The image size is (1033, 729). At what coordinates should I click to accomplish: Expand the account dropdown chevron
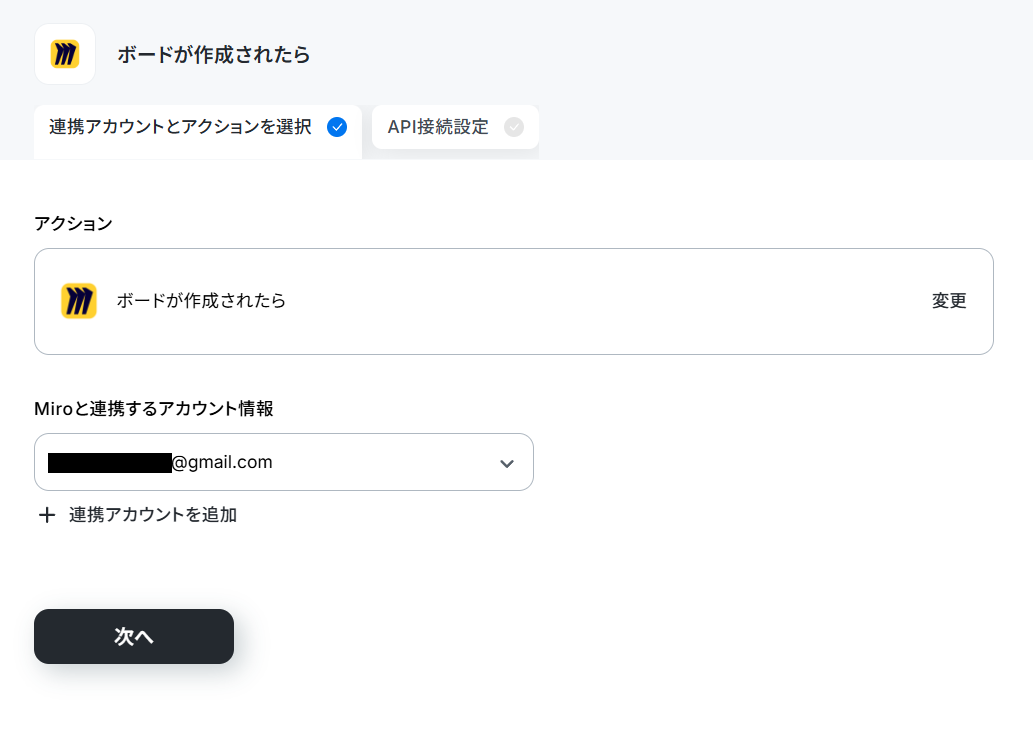(x=507, y=464)
